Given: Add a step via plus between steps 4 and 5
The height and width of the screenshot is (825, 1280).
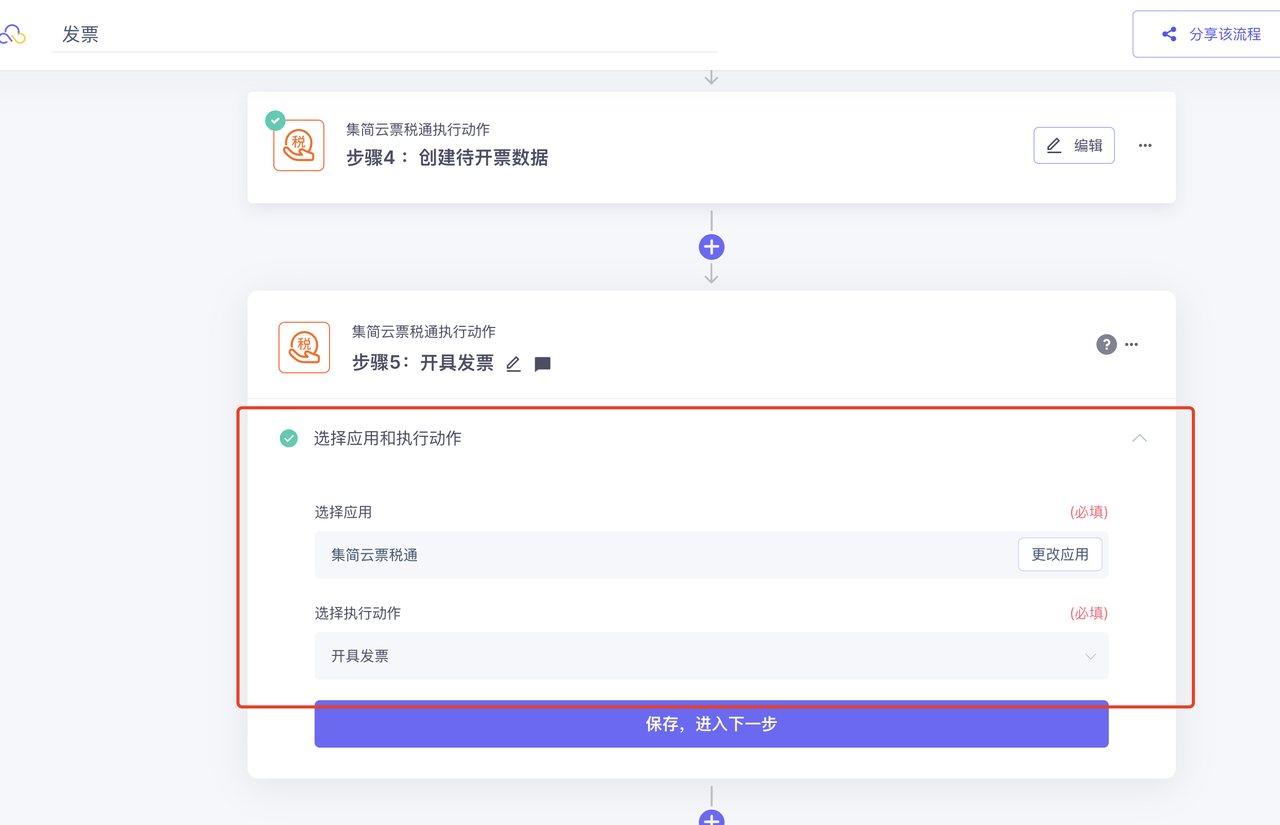Looking at the screenshot, I should click(x=711, y=246).
